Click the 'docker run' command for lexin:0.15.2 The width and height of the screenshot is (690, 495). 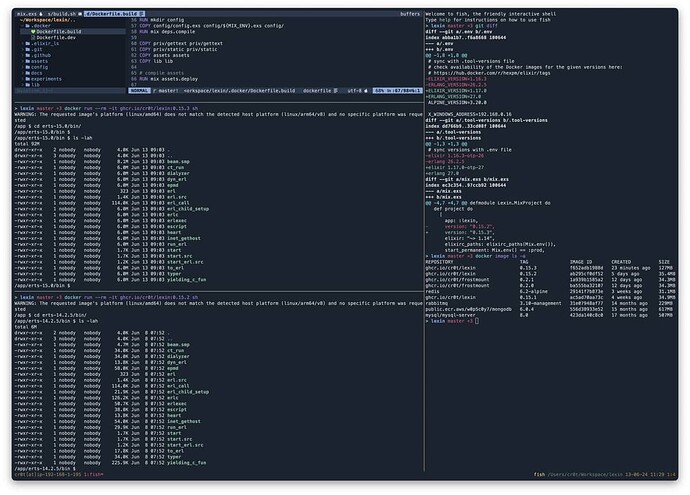tap(131, 297)
